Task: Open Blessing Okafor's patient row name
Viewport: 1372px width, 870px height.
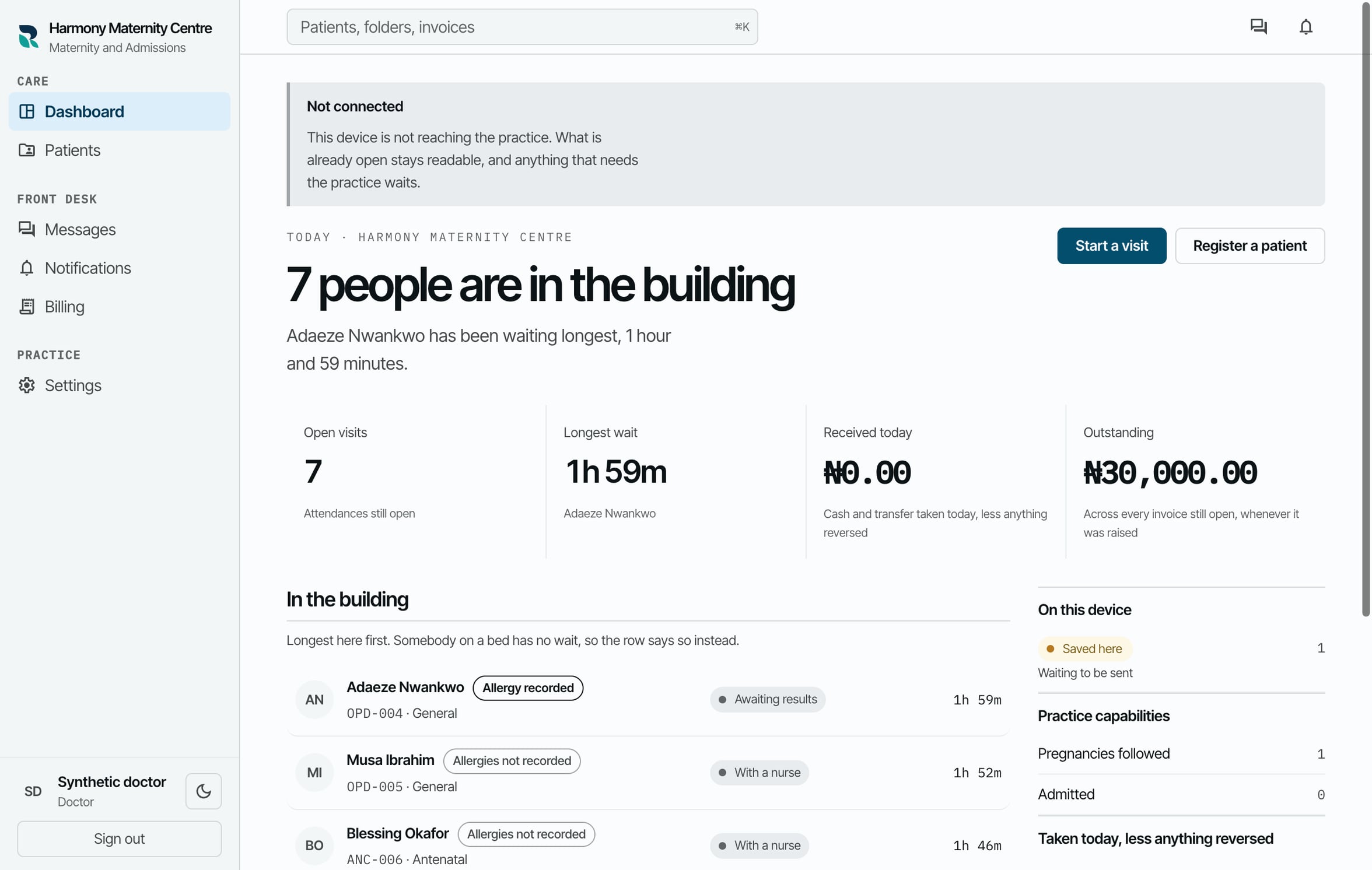Action: [x=398, y=834]
